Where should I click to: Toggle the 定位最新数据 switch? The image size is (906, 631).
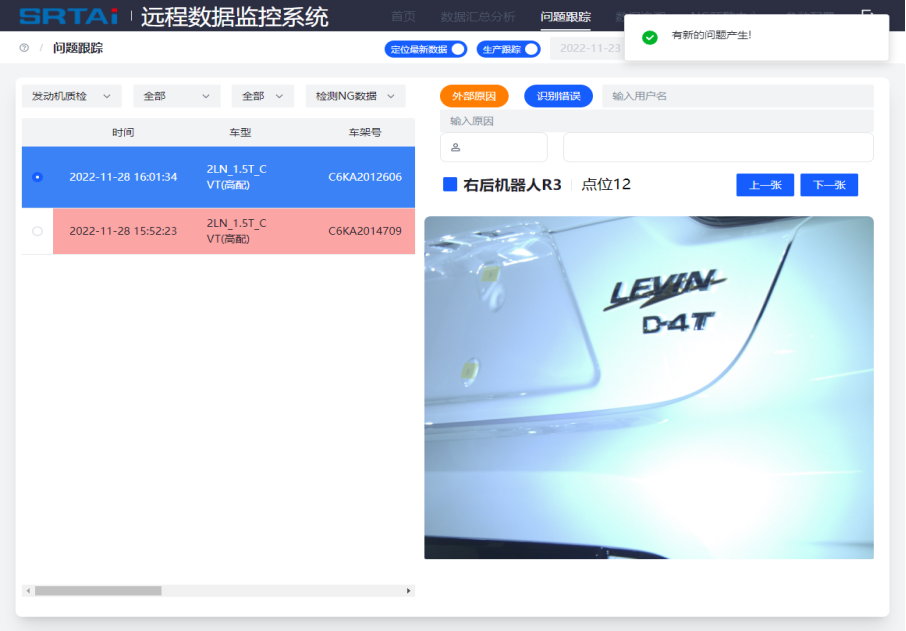click(x=426, y=49)
